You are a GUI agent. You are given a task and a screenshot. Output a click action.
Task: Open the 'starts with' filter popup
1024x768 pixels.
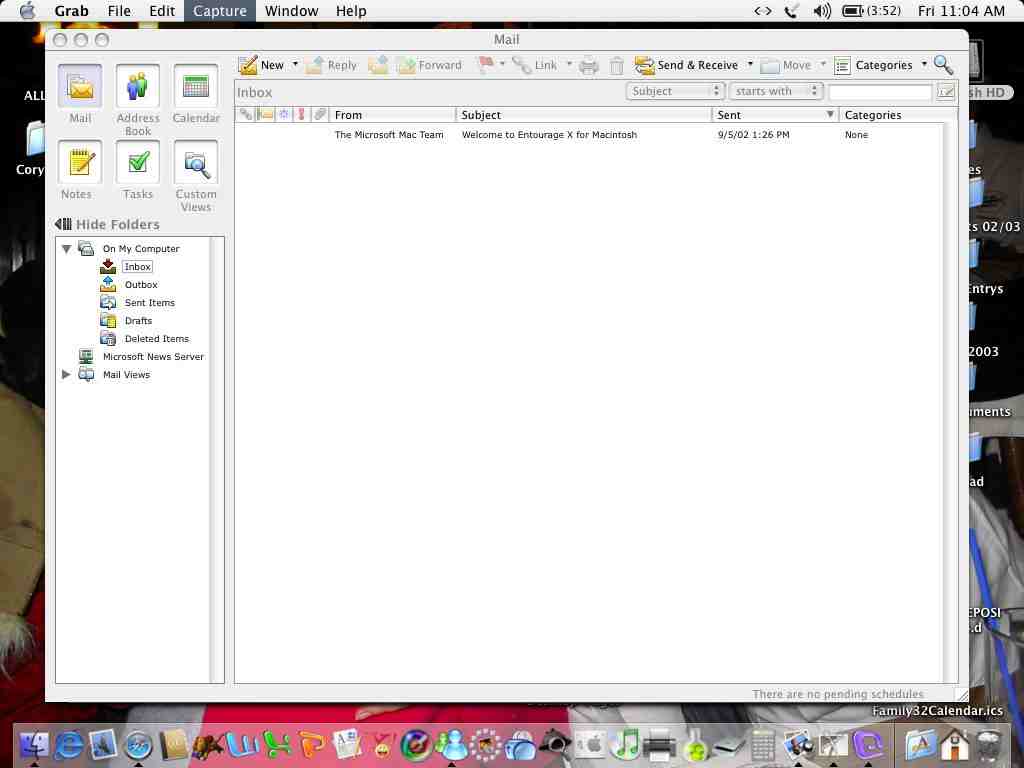pyautogui.click(x=776, y=91)
